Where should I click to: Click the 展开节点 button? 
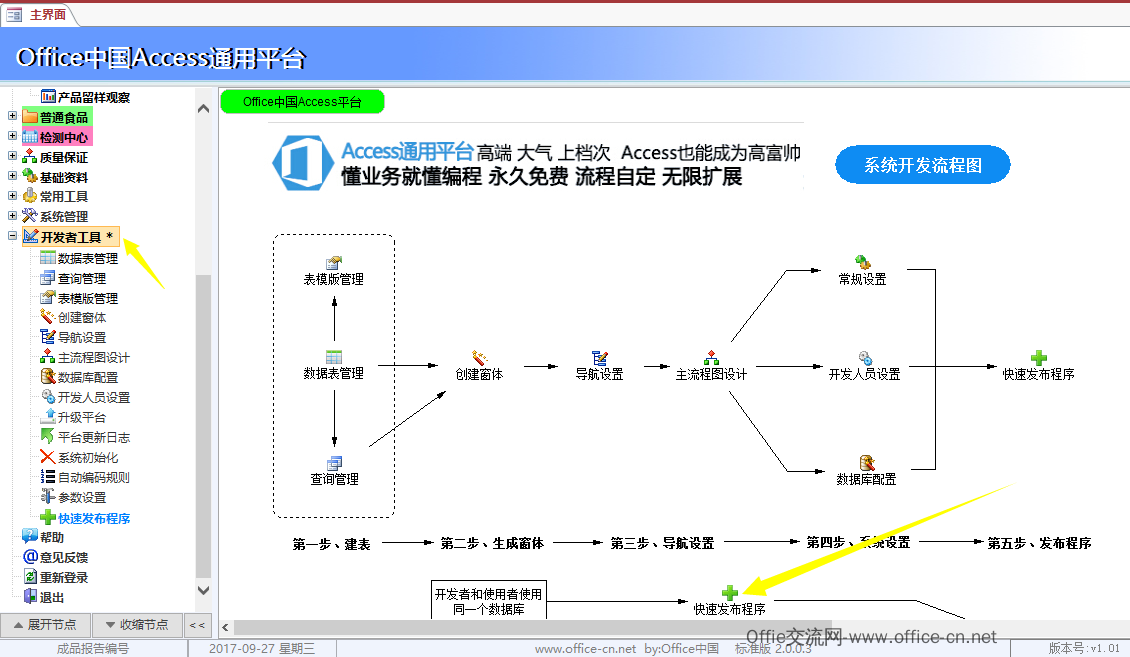tap(45, 625)
